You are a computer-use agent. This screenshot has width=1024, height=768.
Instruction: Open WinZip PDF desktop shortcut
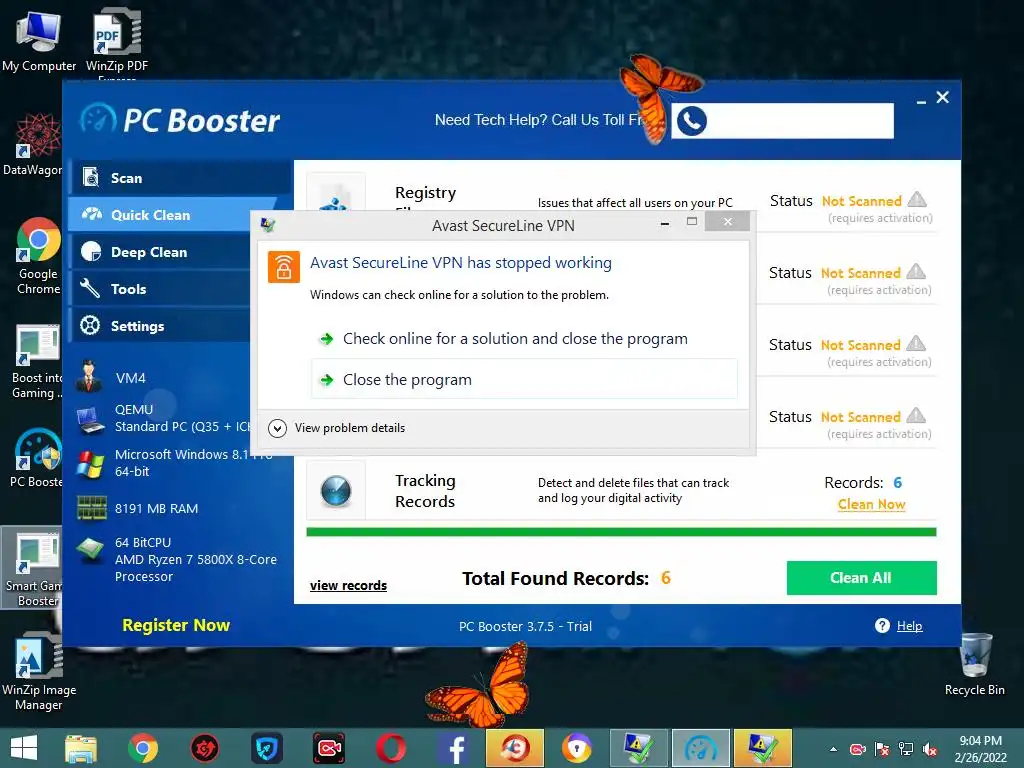click(117, 42)
